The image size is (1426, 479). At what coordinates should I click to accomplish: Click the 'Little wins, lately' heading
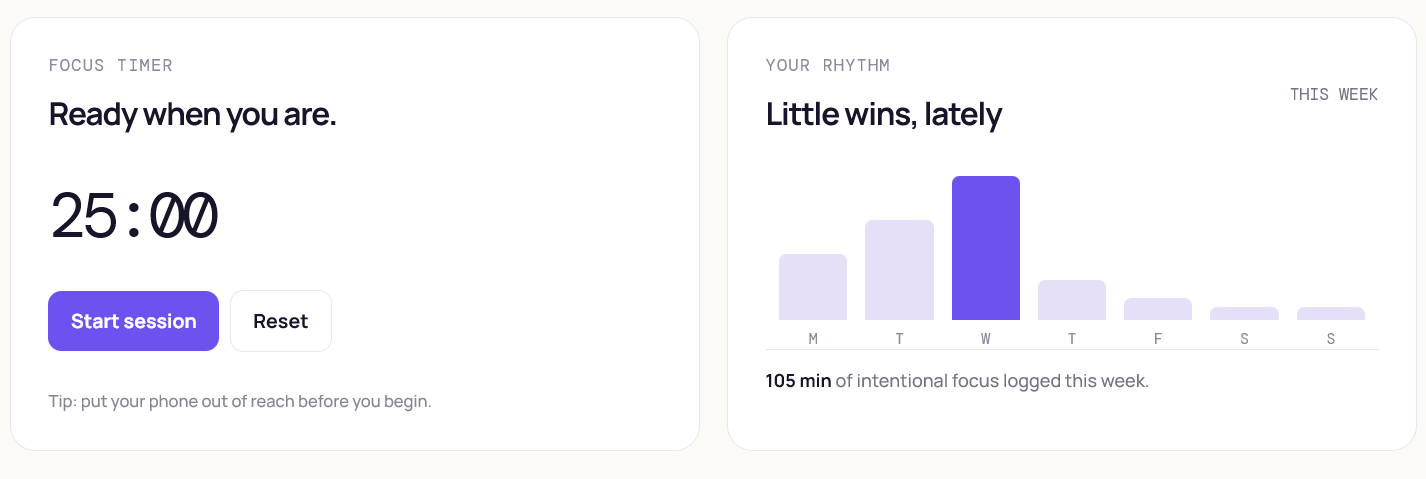point(884,114)
